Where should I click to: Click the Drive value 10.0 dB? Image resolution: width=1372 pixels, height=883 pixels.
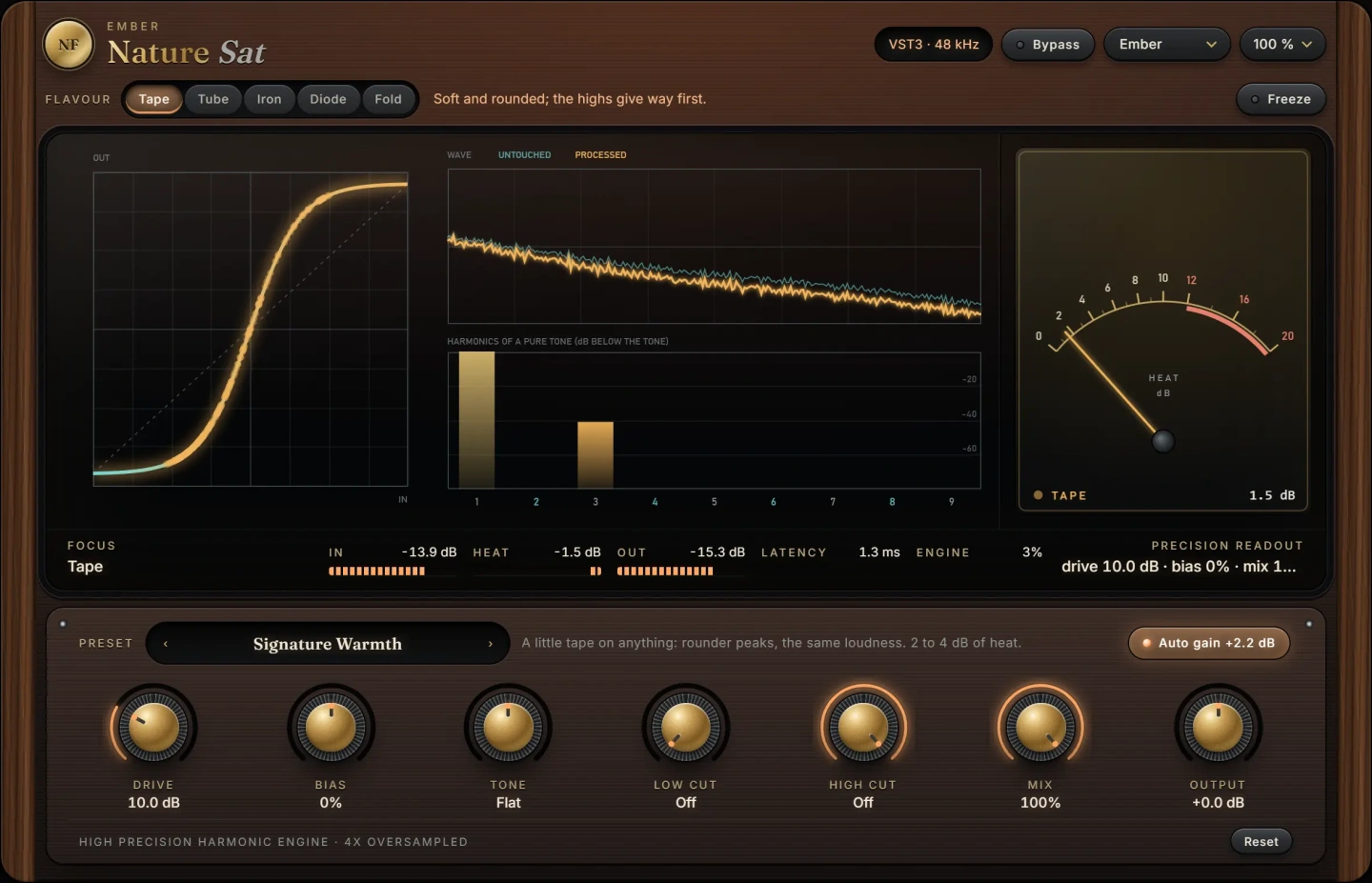(x=153, y=803)
